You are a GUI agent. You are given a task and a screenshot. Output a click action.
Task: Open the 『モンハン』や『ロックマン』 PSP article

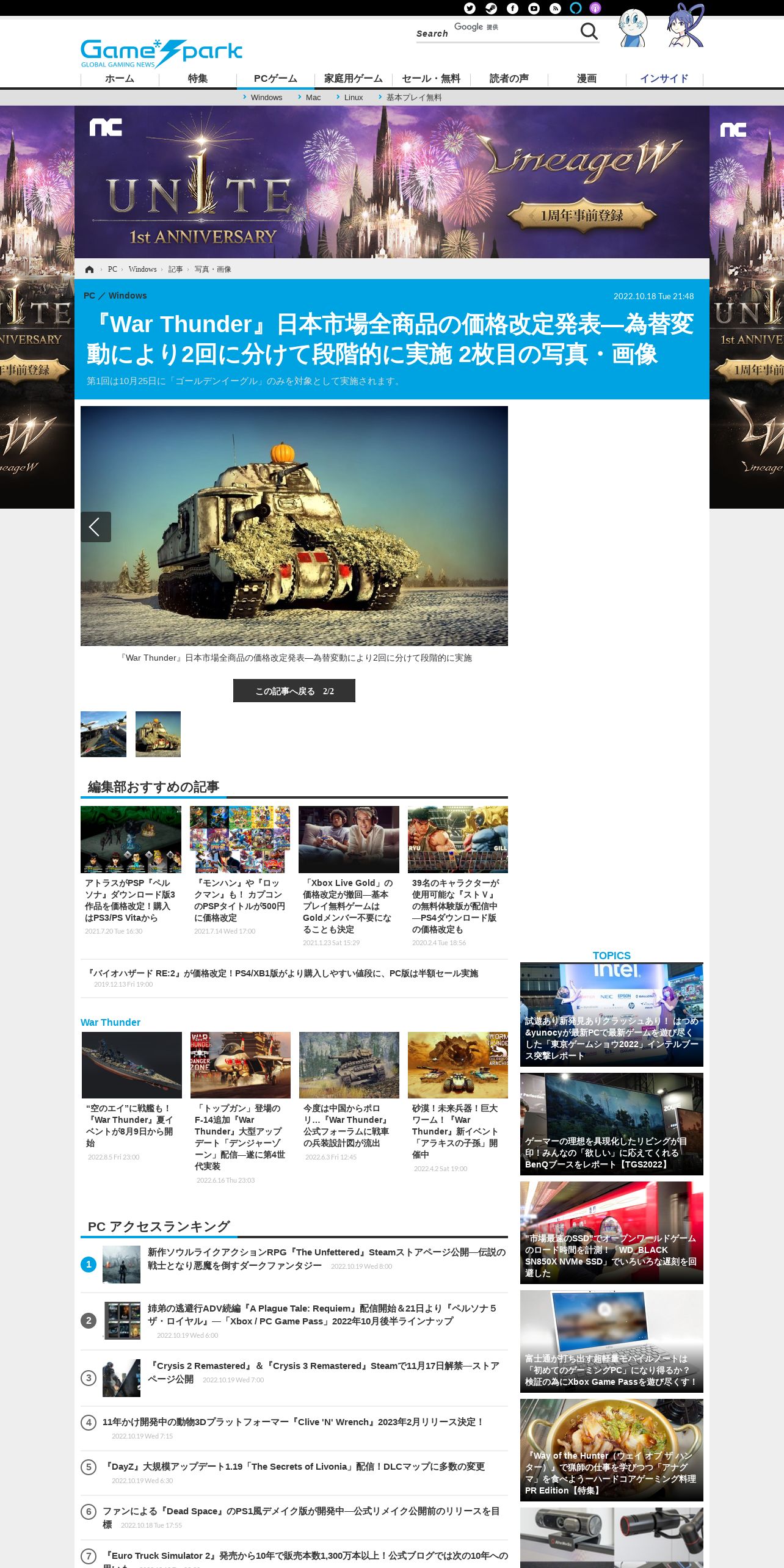pos(240,871)
